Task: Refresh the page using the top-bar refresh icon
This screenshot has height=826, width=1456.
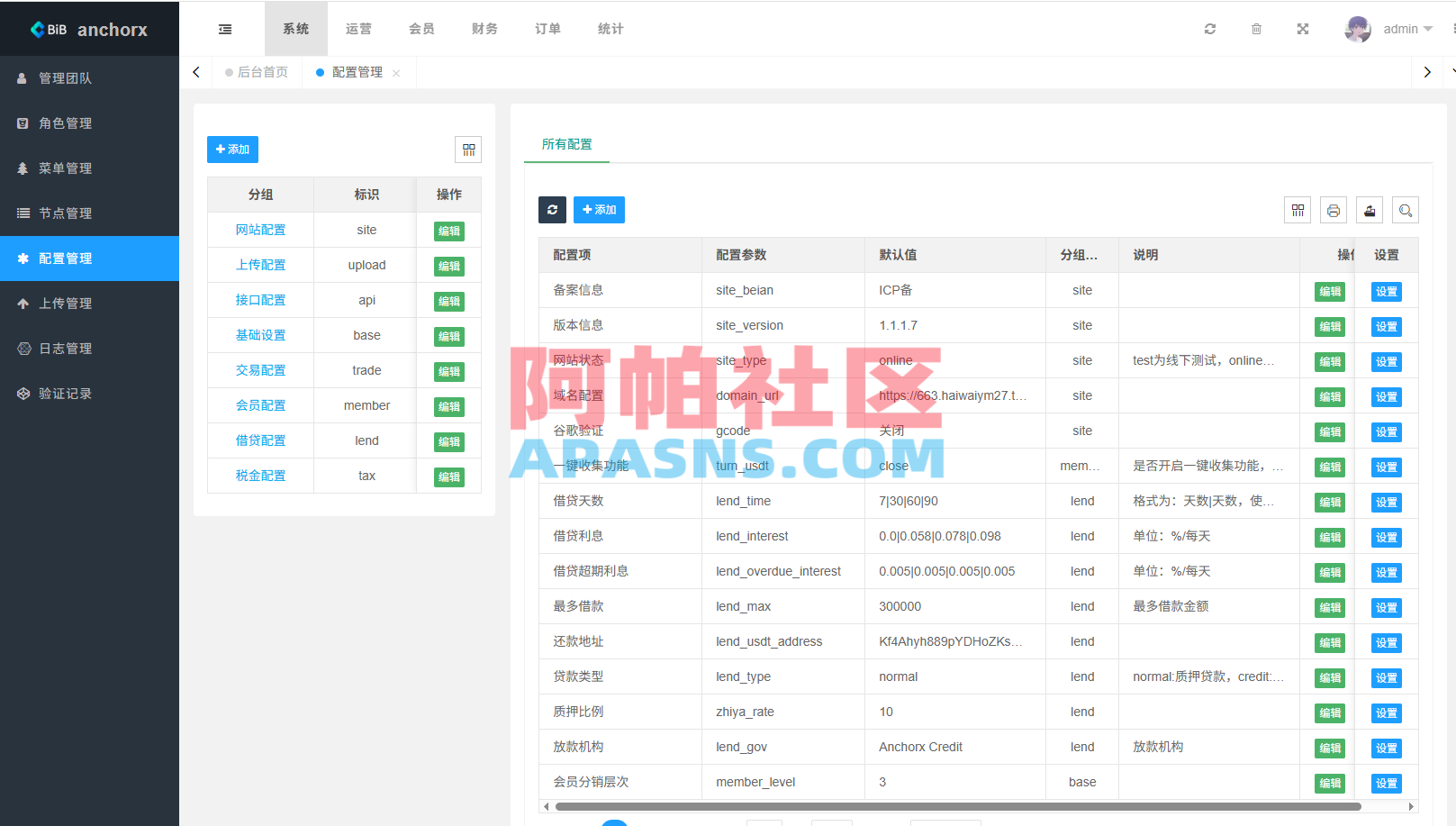Action: coord(1210,29)
